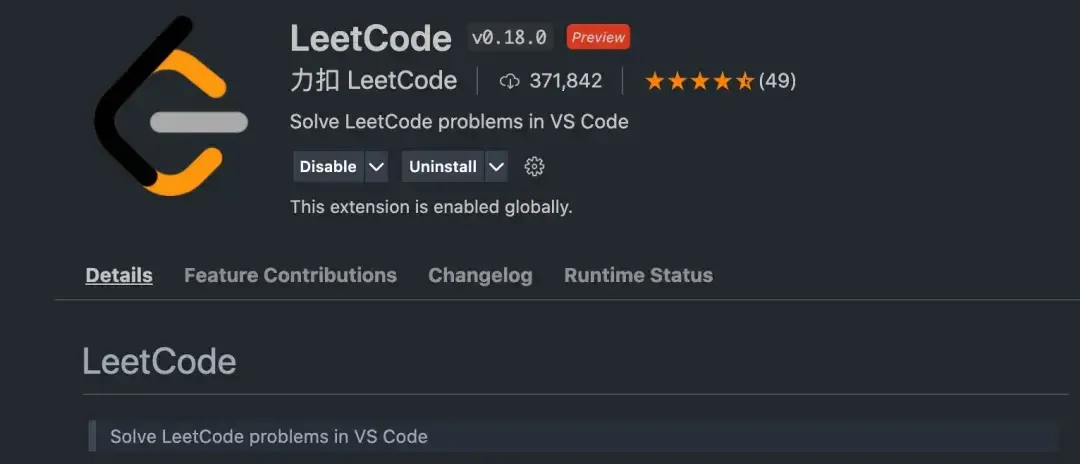The width and height of the screenshot is (1080, 464).
Task: Switch to the Details tab
Action: coord(119,275)
